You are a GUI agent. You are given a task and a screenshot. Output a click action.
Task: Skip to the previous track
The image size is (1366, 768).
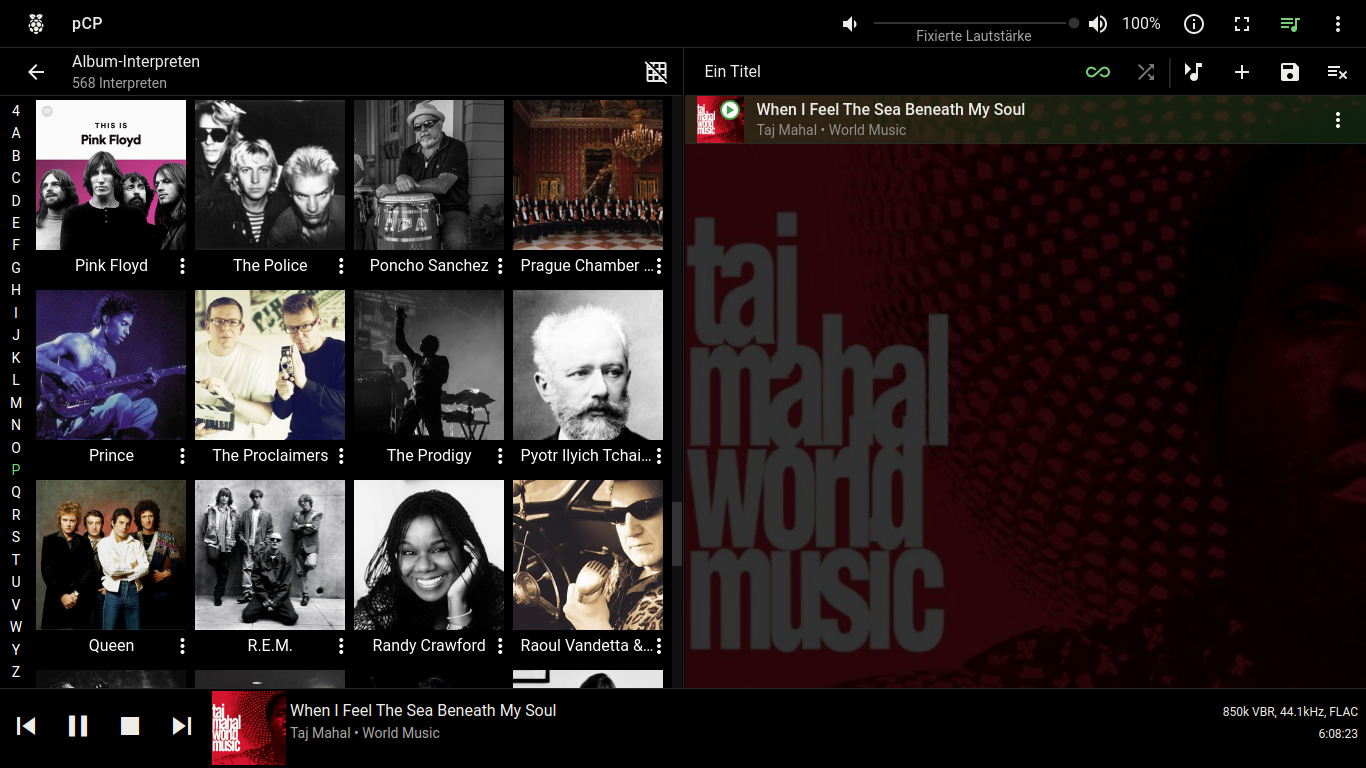[27, 726]
